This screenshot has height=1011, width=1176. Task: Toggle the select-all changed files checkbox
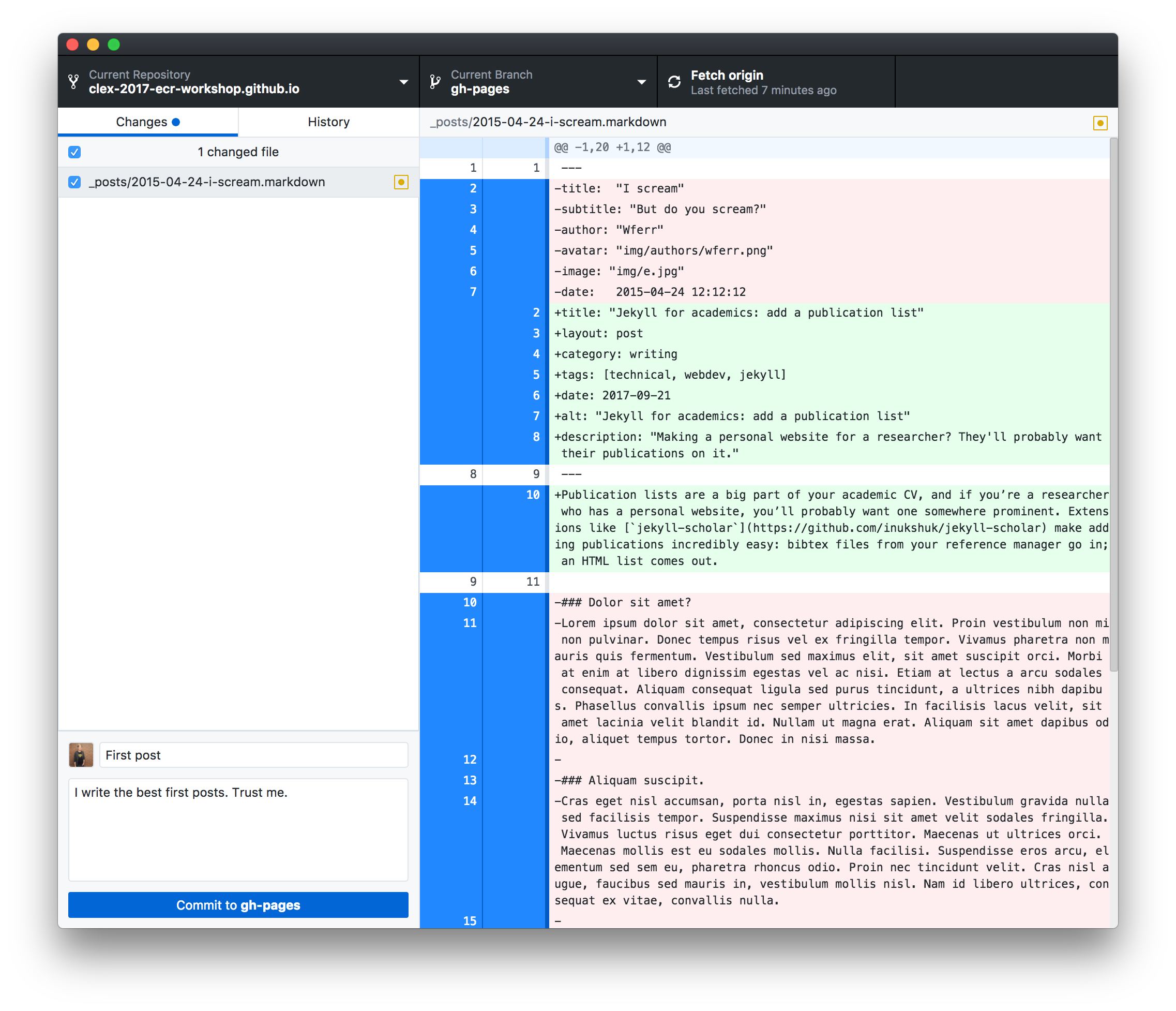tap(74, 152)
